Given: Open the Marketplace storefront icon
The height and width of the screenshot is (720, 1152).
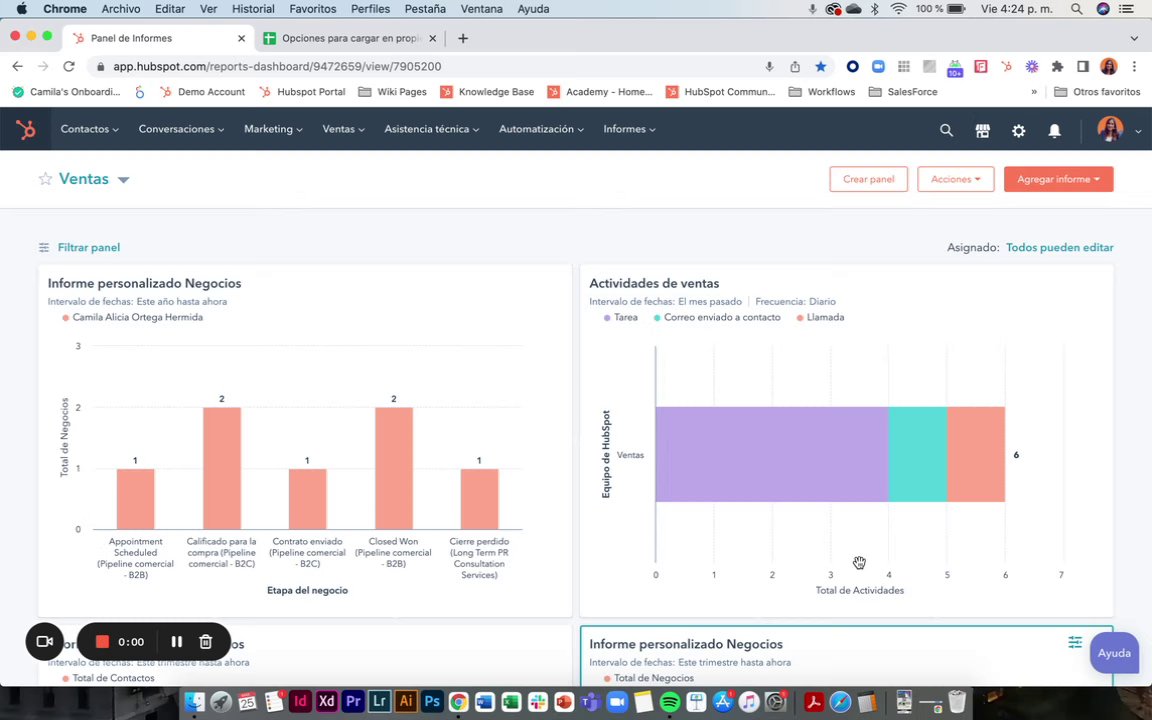Looking at the screenshot, I should coord(982,130).
